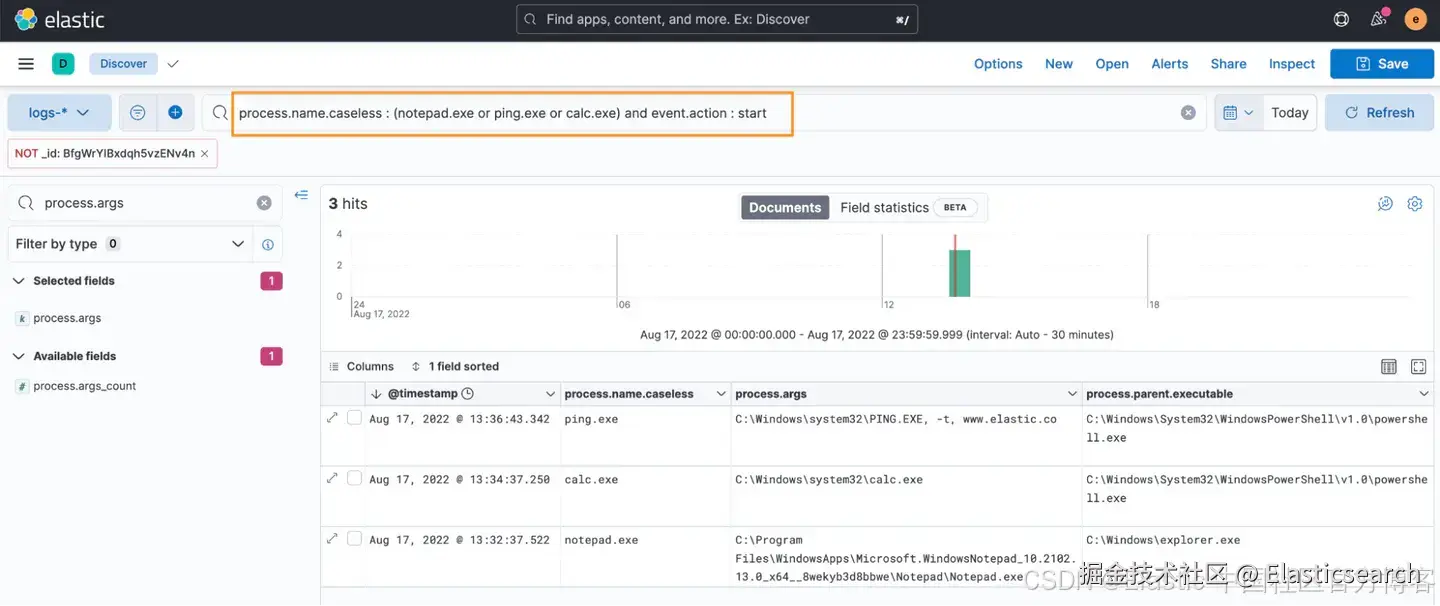The height and width of the screenshot is (606, 1440).
Task: Collapse the field list sidebar
Action: coord(301,196)
